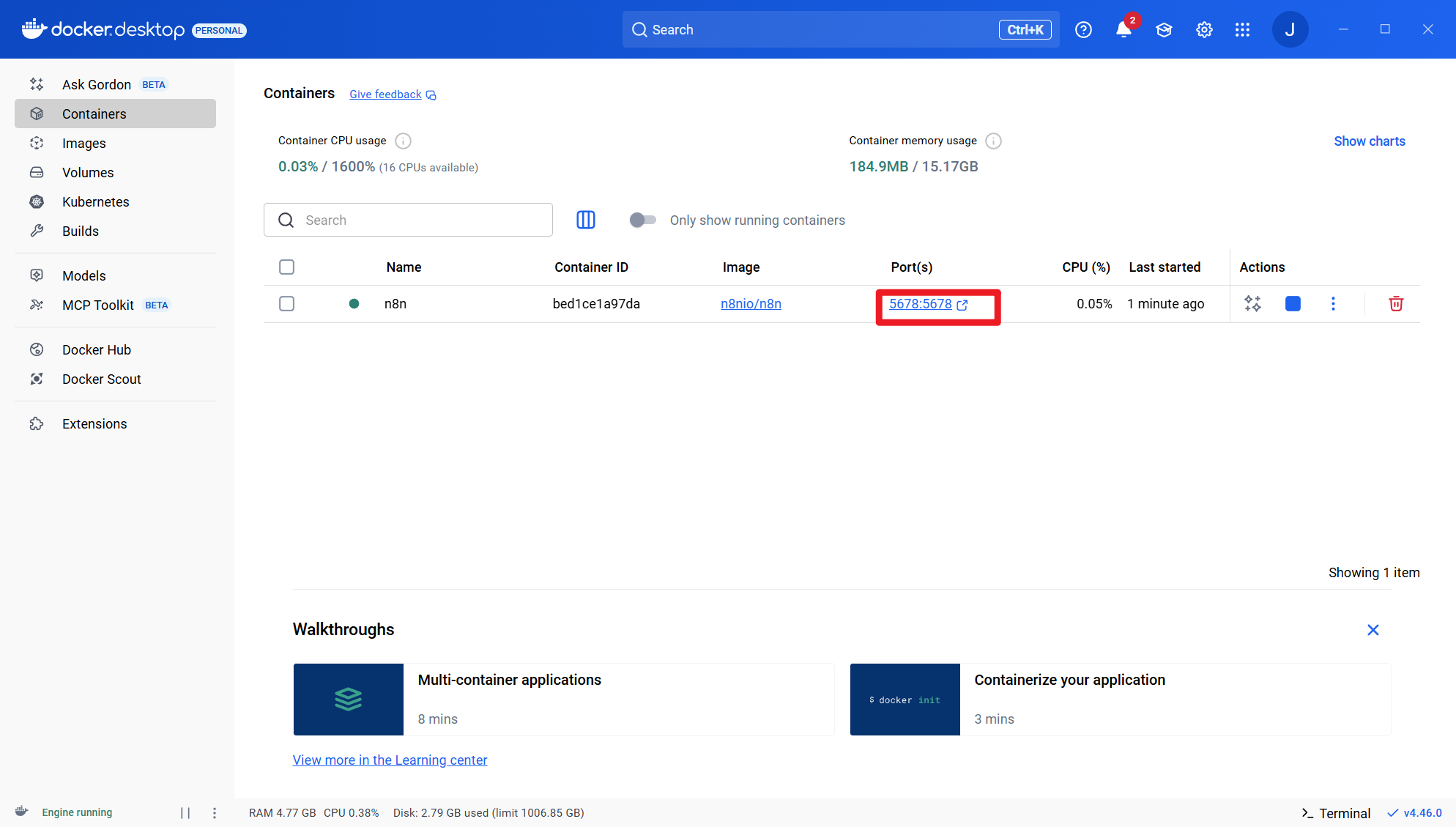Open the manage columns icon
This screenshot has width=1456, height=827.
point(586,220)
